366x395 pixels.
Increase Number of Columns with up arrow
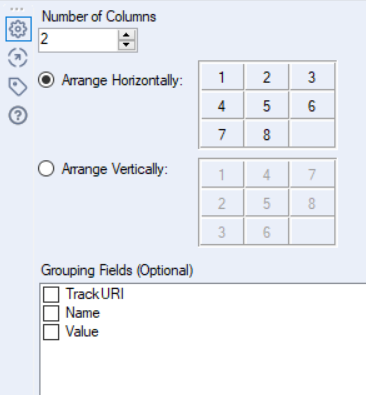(x=126, y=35)
